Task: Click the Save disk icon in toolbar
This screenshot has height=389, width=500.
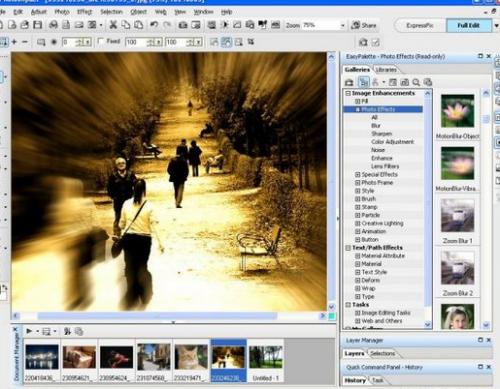Action: 38,25
